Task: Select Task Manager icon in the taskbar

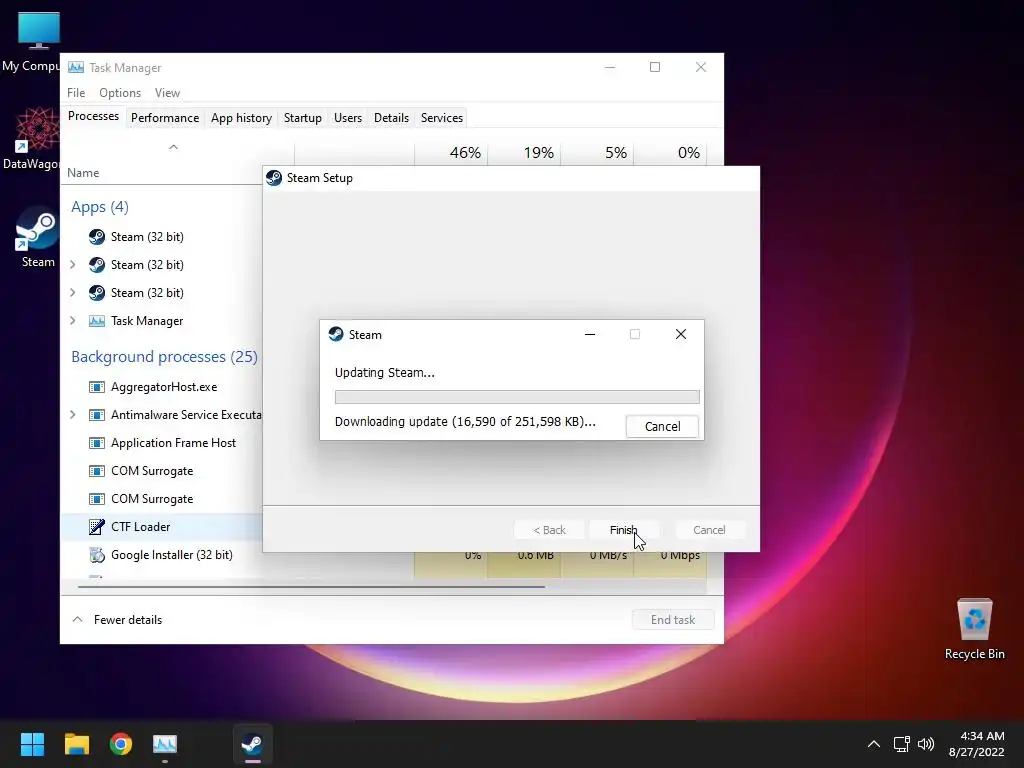Action: click(165, 744)
